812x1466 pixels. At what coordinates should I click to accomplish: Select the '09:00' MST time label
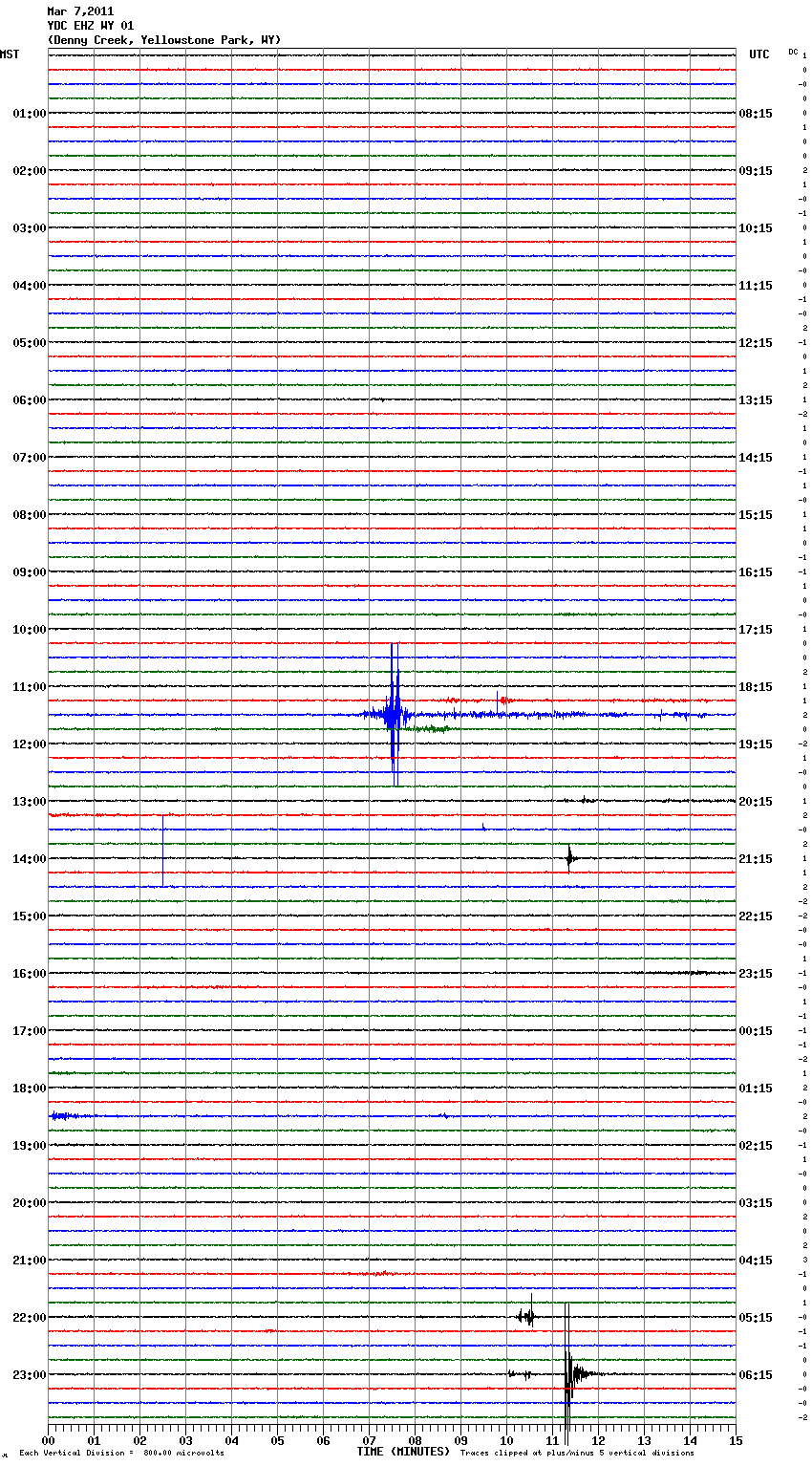pos(30,572)
